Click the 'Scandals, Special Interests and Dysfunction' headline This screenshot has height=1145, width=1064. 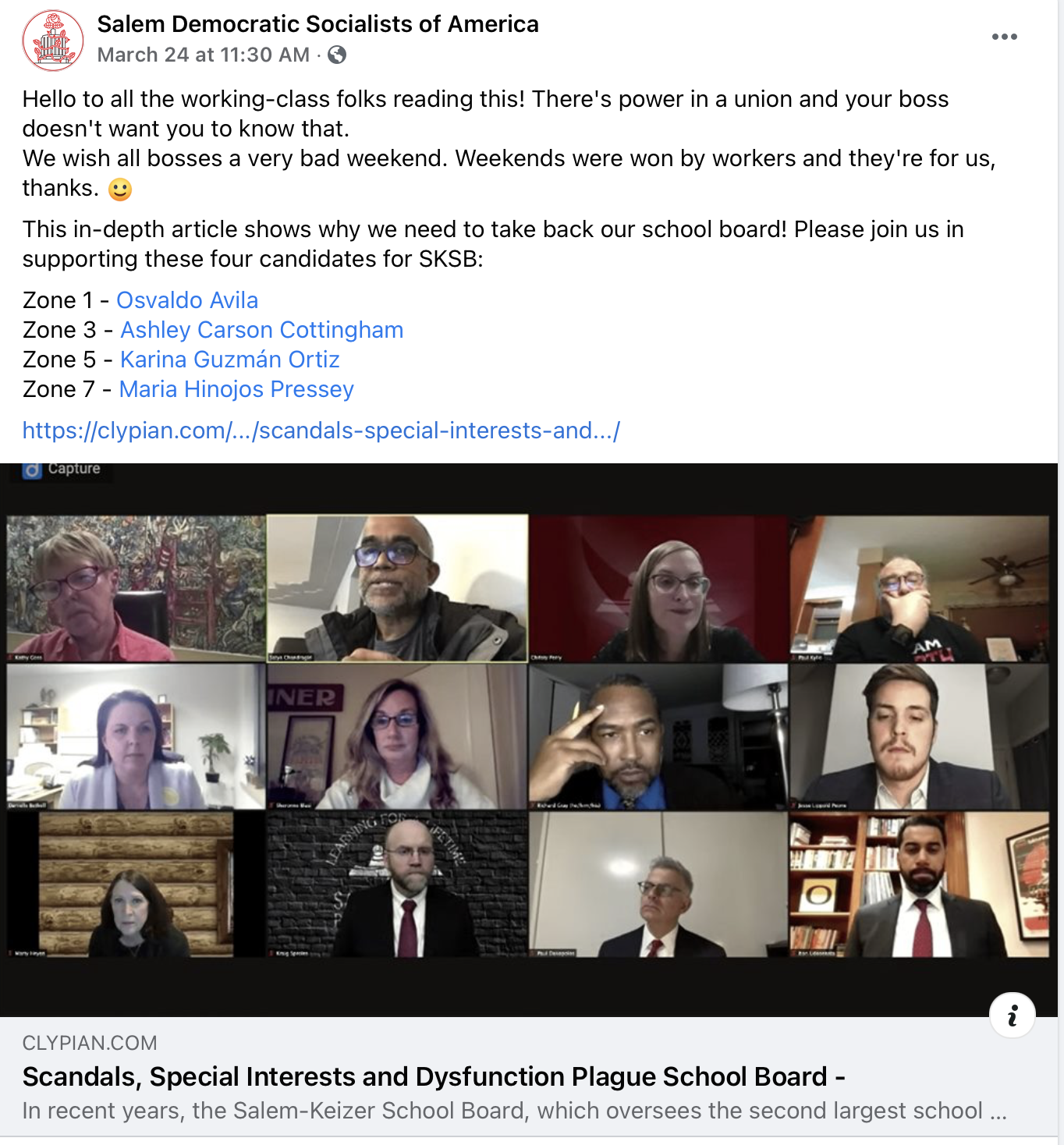(x=434, y=1076)
